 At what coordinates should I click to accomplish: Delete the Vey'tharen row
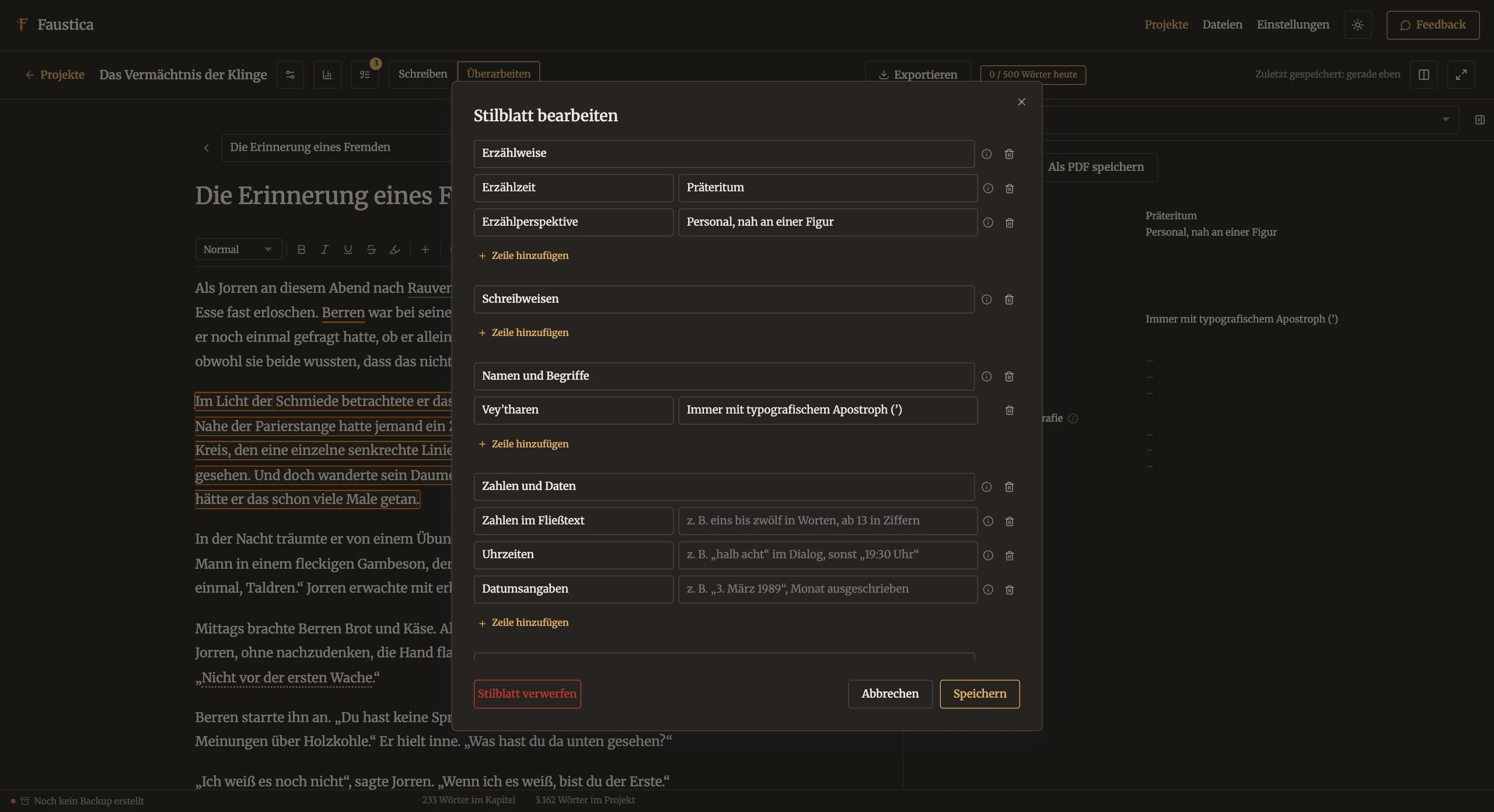1010,410
